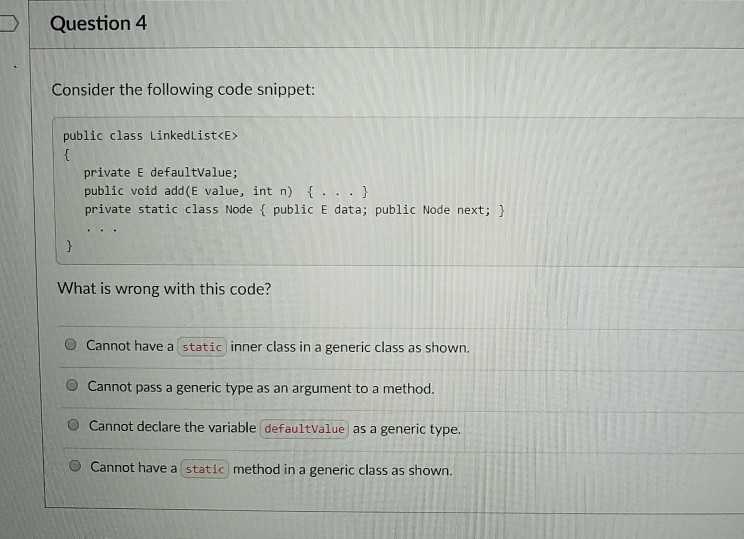The width and height of the screenshot is (744, 539).
Task: Click the 'Question 4' heading
Action: [99, 23]
